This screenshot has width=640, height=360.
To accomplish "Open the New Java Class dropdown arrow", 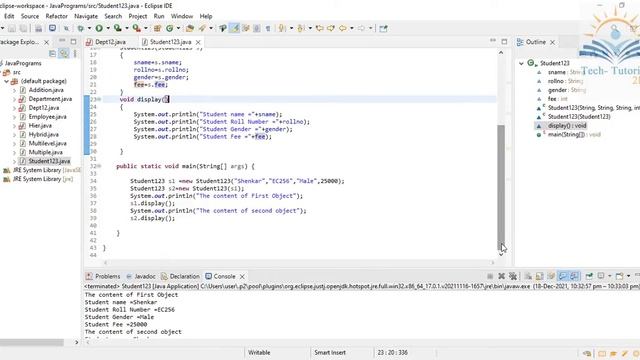I will pos(178,28).
